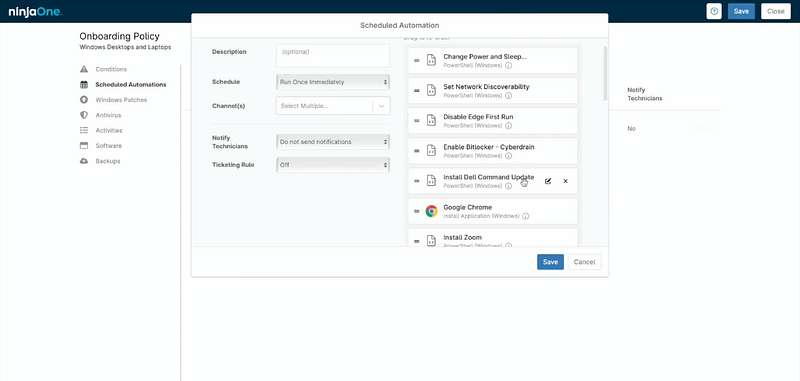Cancel the Scheduled Automation dialog
800x381 pixels.
pos(584,262)
